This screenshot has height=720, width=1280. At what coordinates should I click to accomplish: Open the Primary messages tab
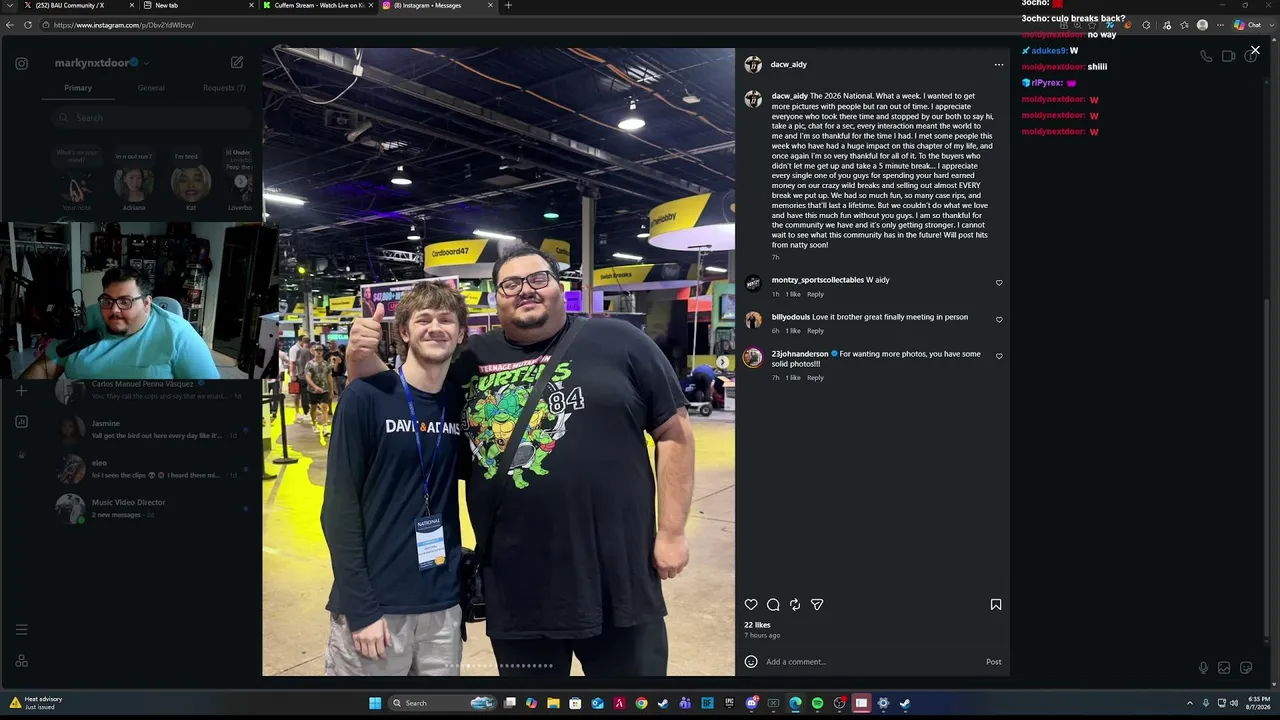point(78,88)
